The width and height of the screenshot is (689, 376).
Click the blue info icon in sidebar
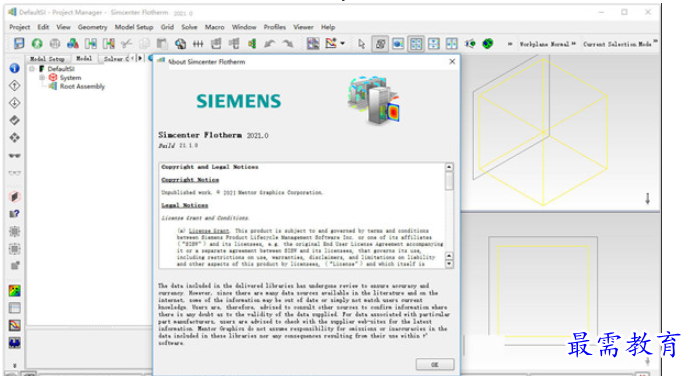coord(15,68)
